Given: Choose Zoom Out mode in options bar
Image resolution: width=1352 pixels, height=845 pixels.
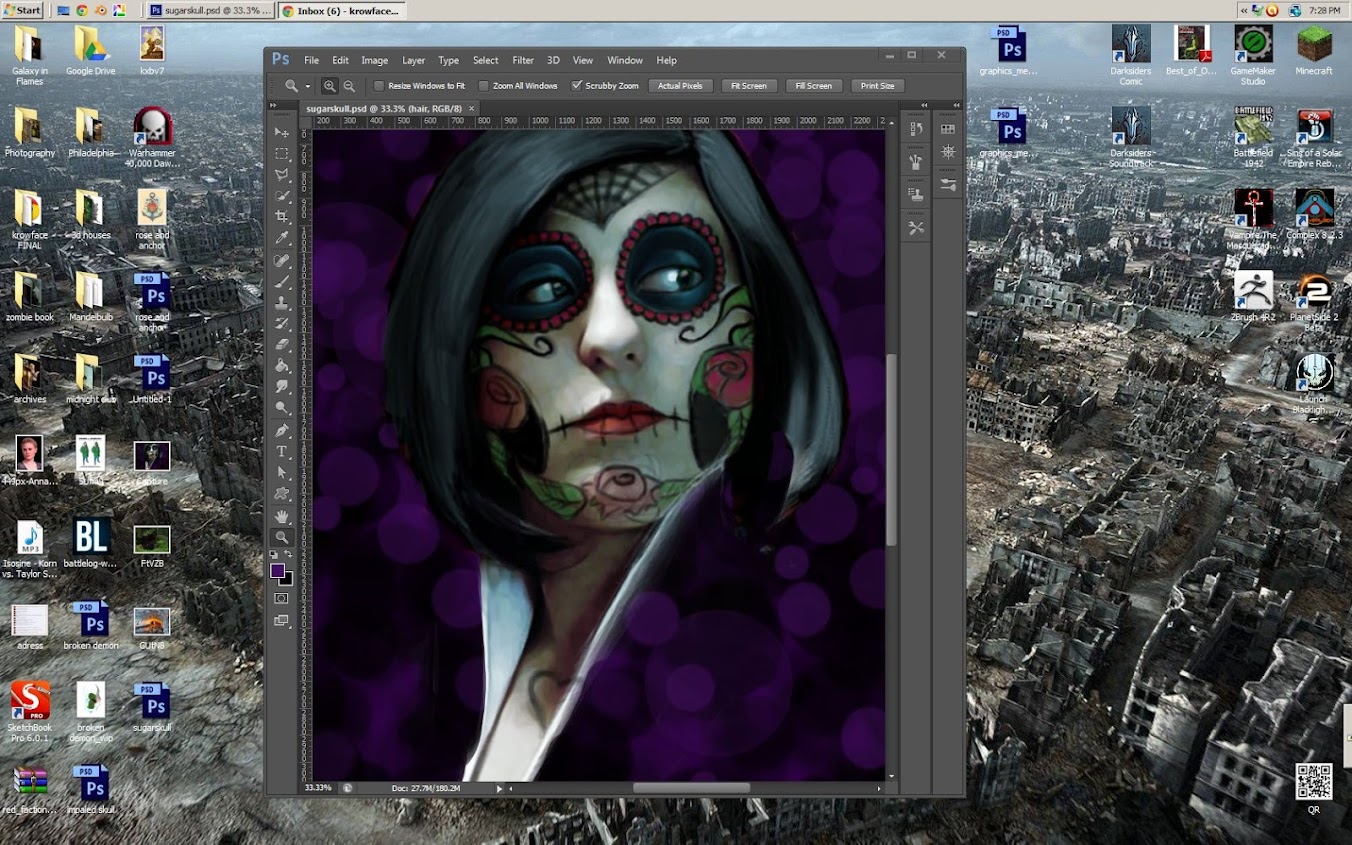Looking at the screenshot, I should pos(348,86).
